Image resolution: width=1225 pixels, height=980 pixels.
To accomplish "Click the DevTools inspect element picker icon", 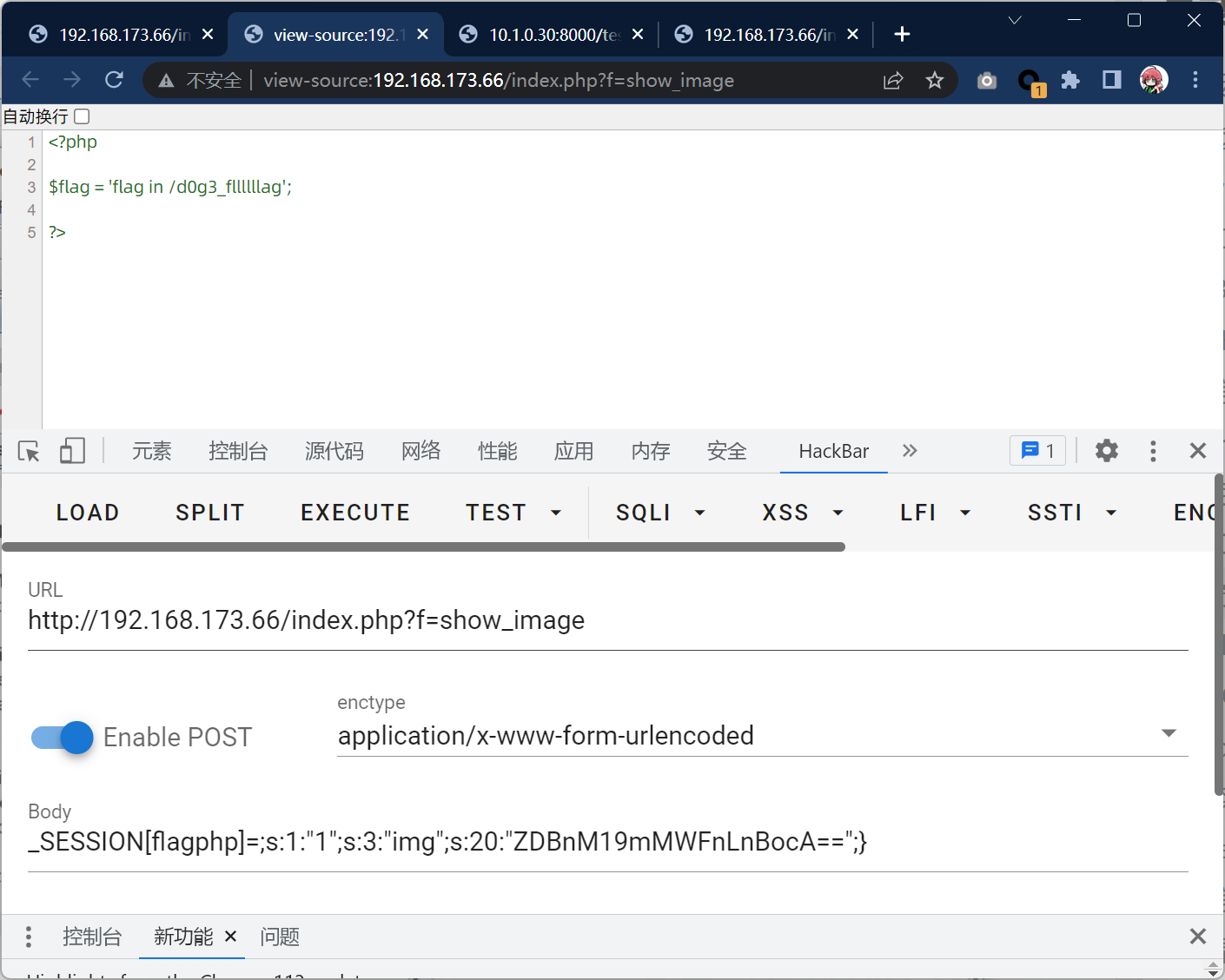I will coord(29,451).
